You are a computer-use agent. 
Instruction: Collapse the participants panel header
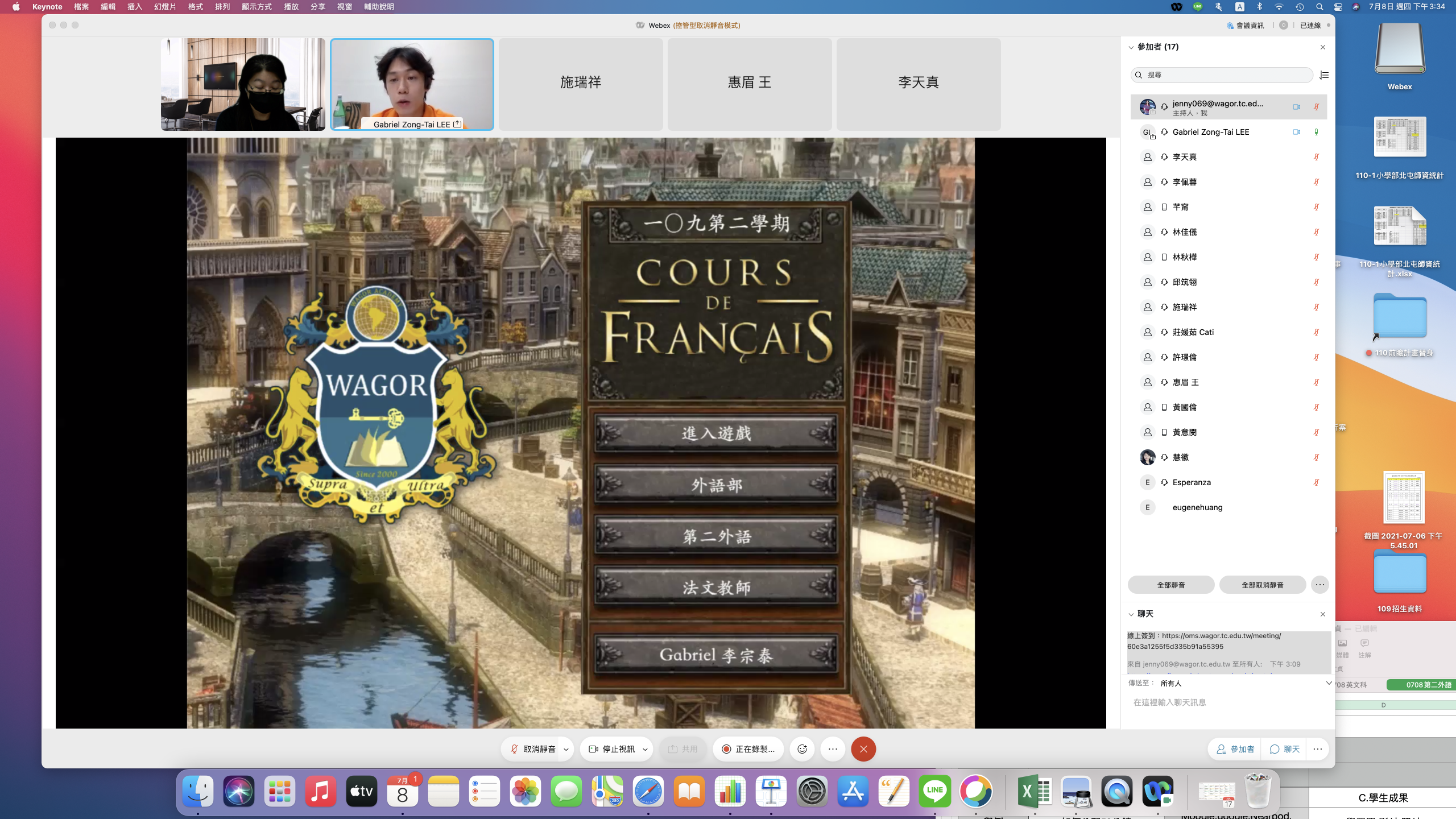(x=1131, y=47)
